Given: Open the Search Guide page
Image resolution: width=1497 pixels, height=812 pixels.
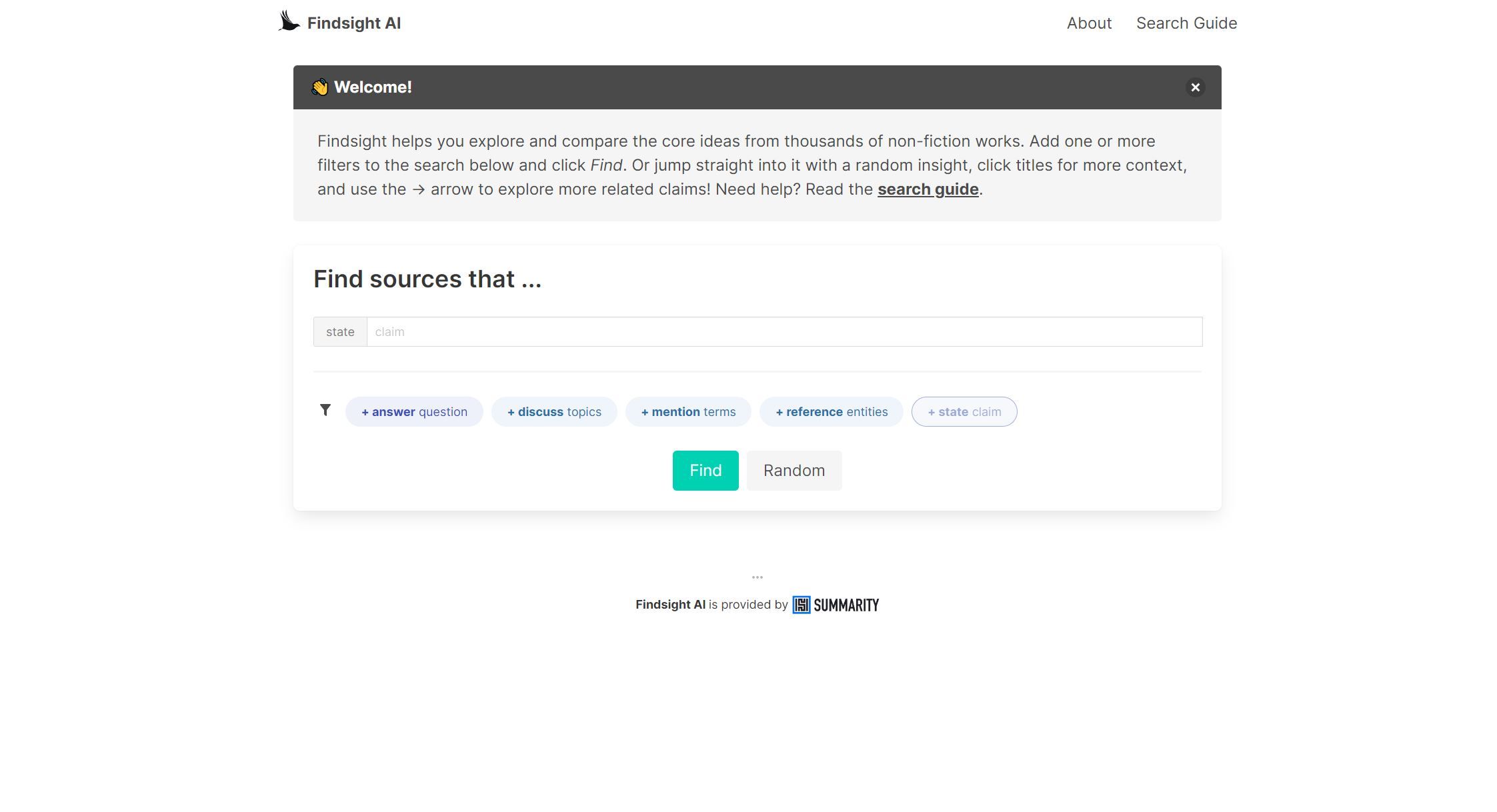Looking at the screenshot, I should [x=1186, y=23].
